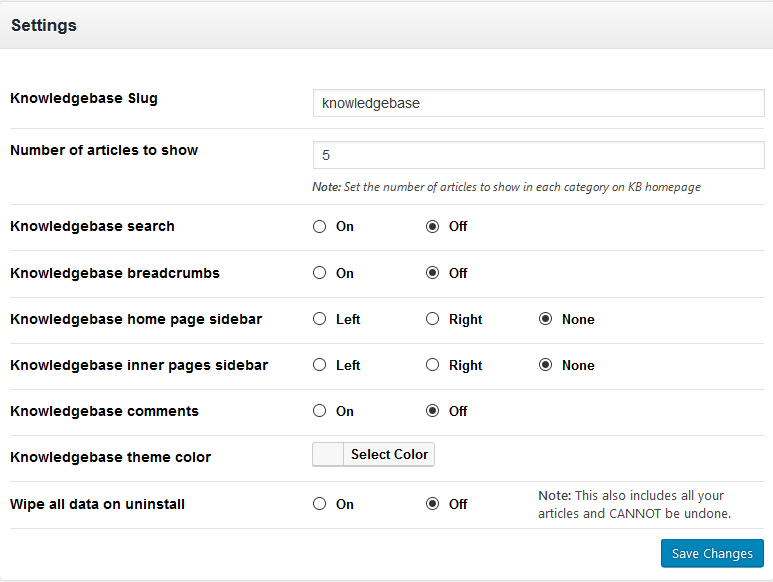Select Right for inner pages sidebar
Screen dimensions: 773x582
[432, 365]
